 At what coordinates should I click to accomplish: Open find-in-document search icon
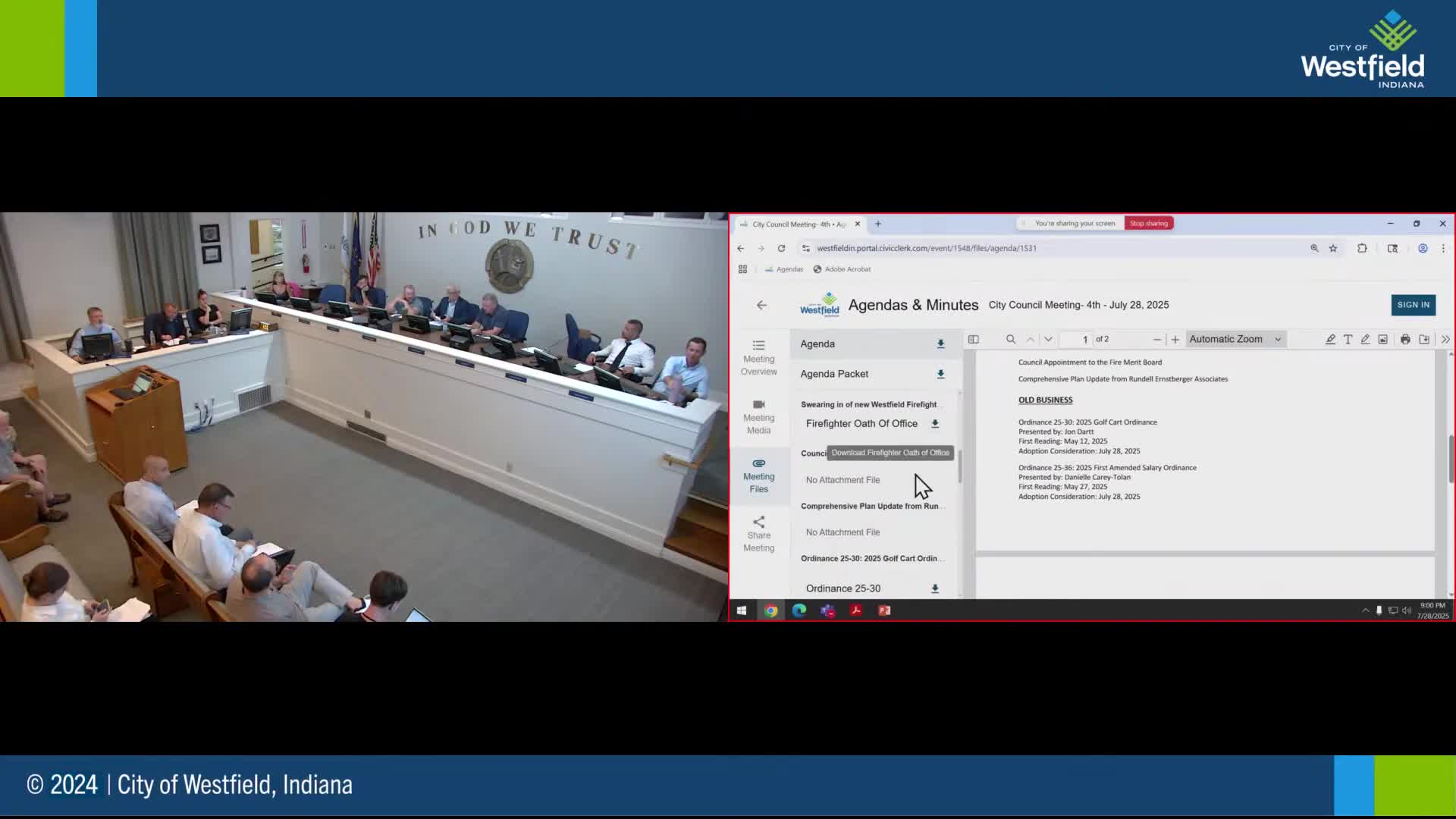click(x=1011, y=339)
